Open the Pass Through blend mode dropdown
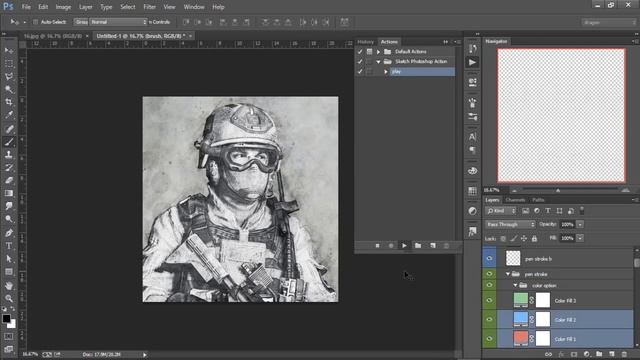 tap(510, 224)
